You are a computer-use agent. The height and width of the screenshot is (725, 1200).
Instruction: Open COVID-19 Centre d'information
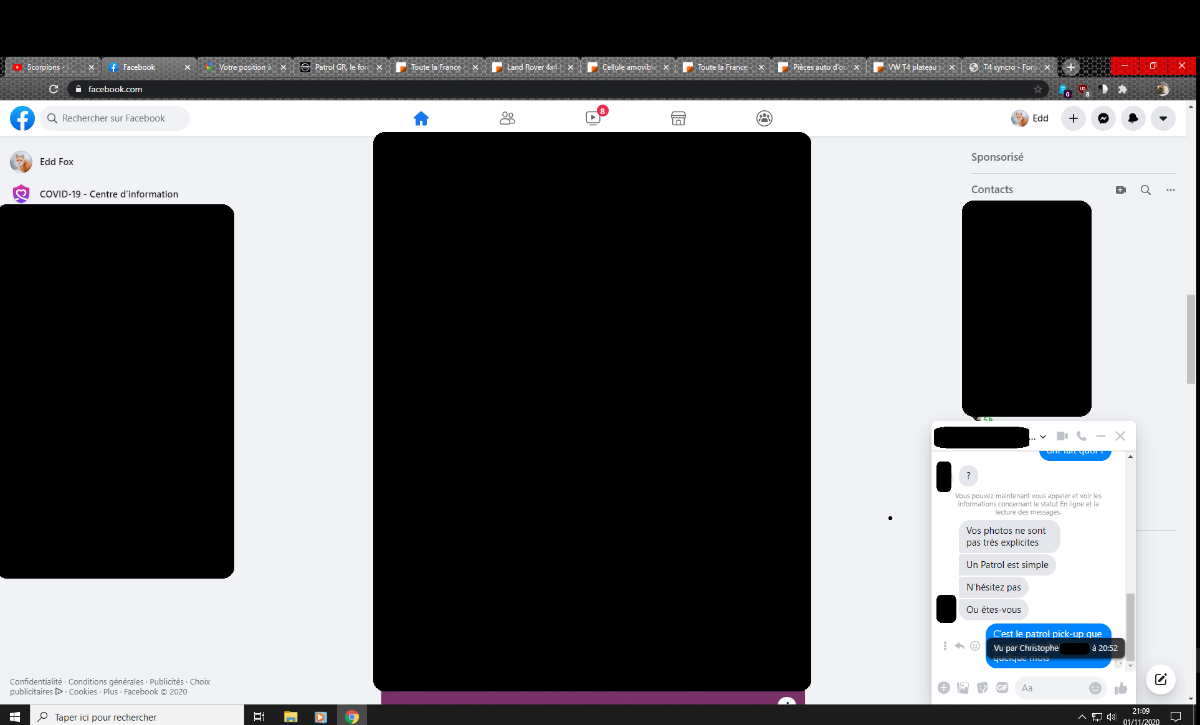click(x=94, y=194)
